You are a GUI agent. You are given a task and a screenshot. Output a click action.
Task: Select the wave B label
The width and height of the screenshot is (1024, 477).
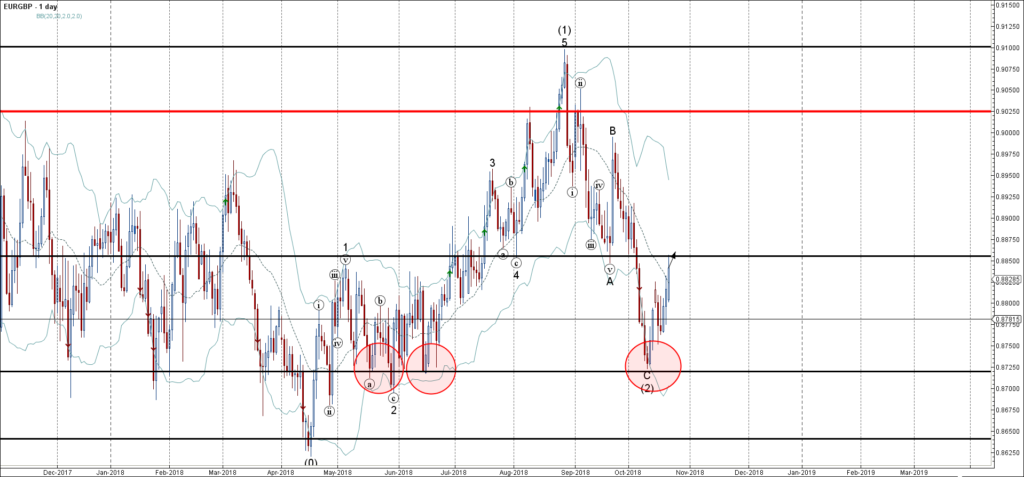(612, 130)
